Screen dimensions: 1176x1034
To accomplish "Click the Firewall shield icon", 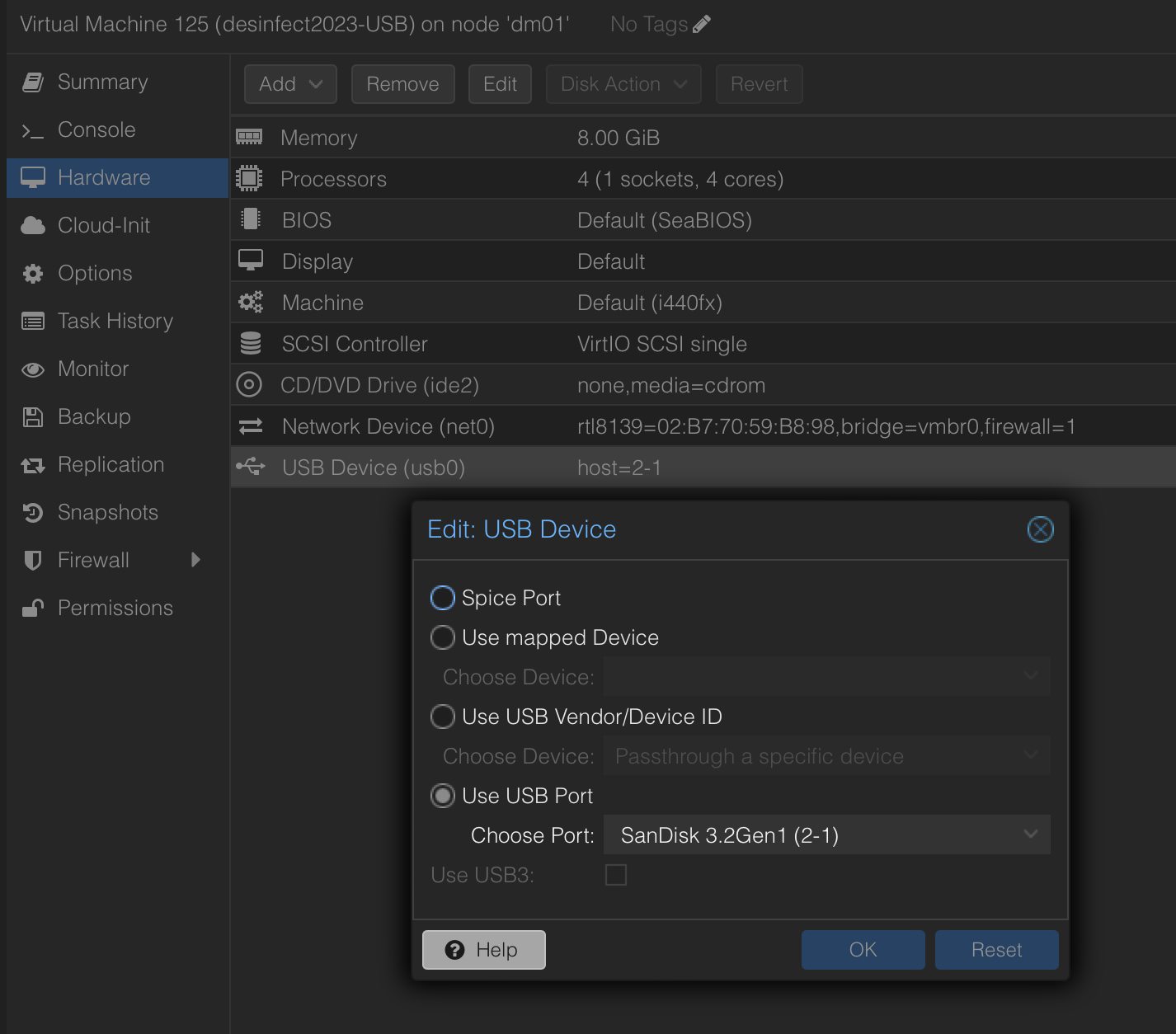I will coord(33,561).
